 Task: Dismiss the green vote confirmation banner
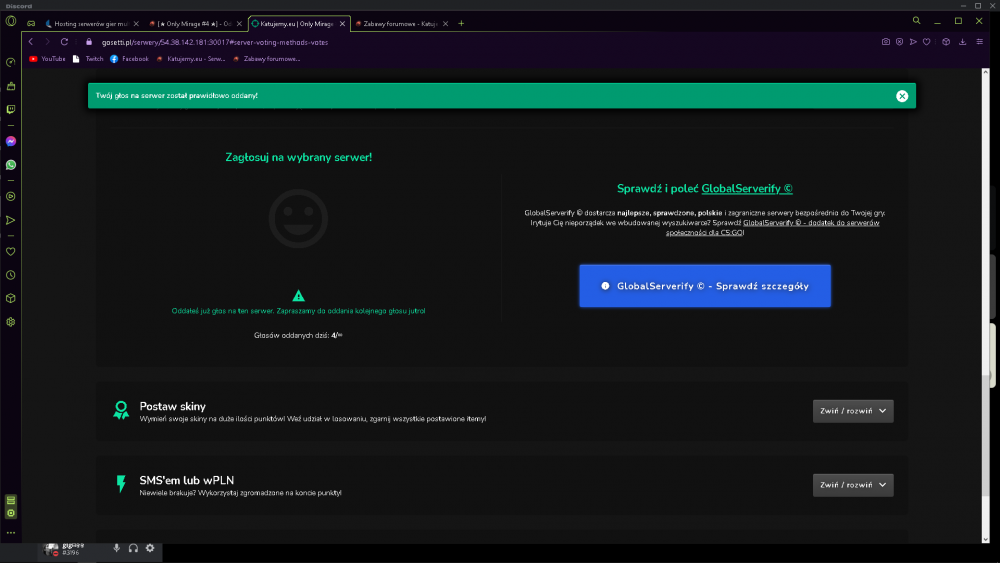pyautogui.click(x=902, y=96)
